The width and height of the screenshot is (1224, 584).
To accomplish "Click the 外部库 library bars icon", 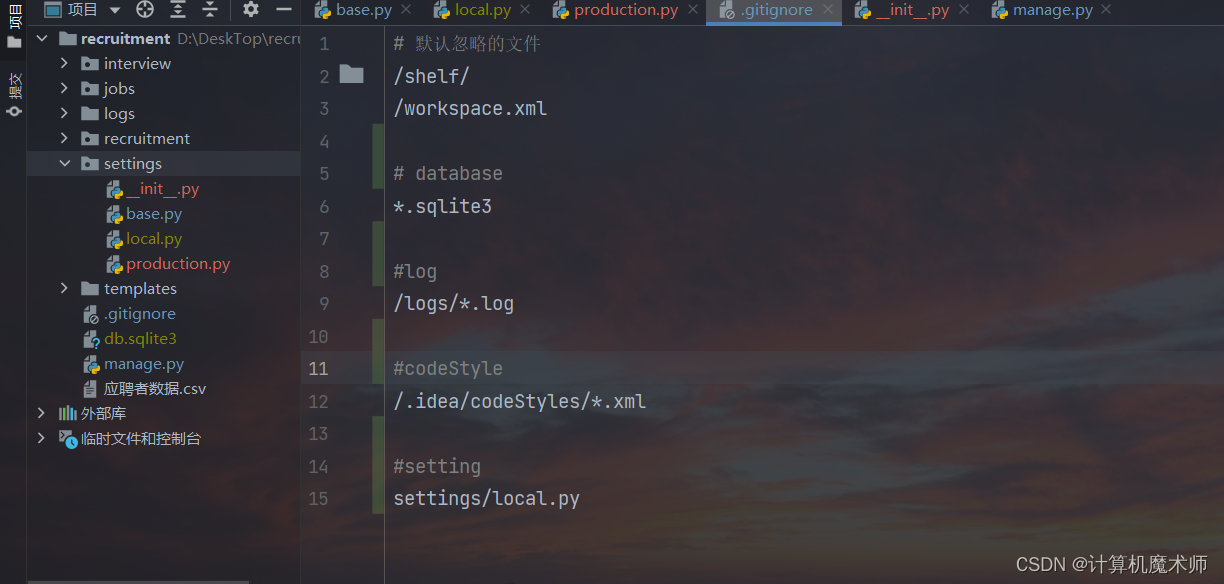I will [67, 413].
